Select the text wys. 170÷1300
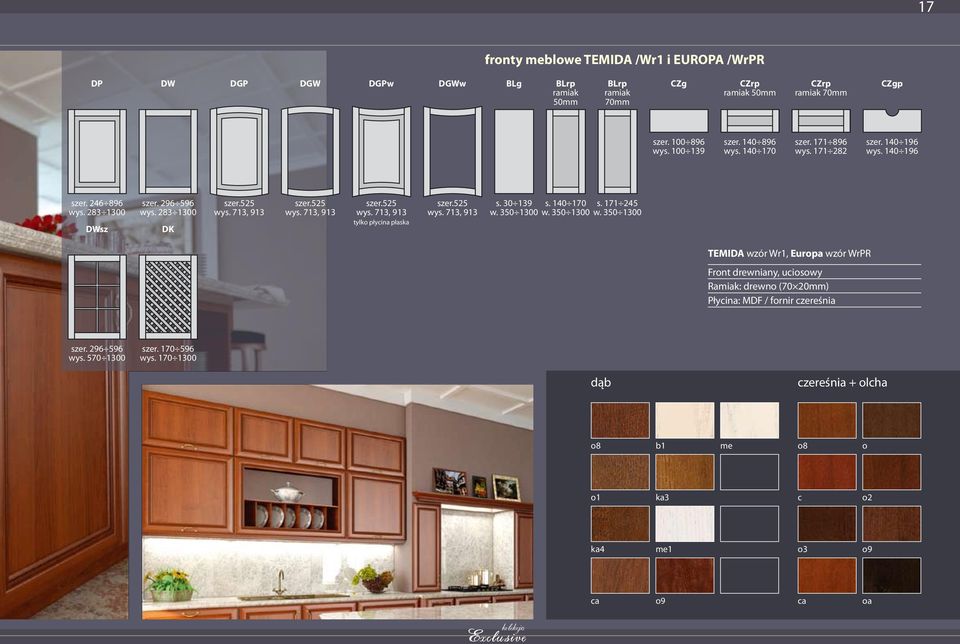Image resolution: width=960 pixels, height=644 pixels. click(168, 358)
